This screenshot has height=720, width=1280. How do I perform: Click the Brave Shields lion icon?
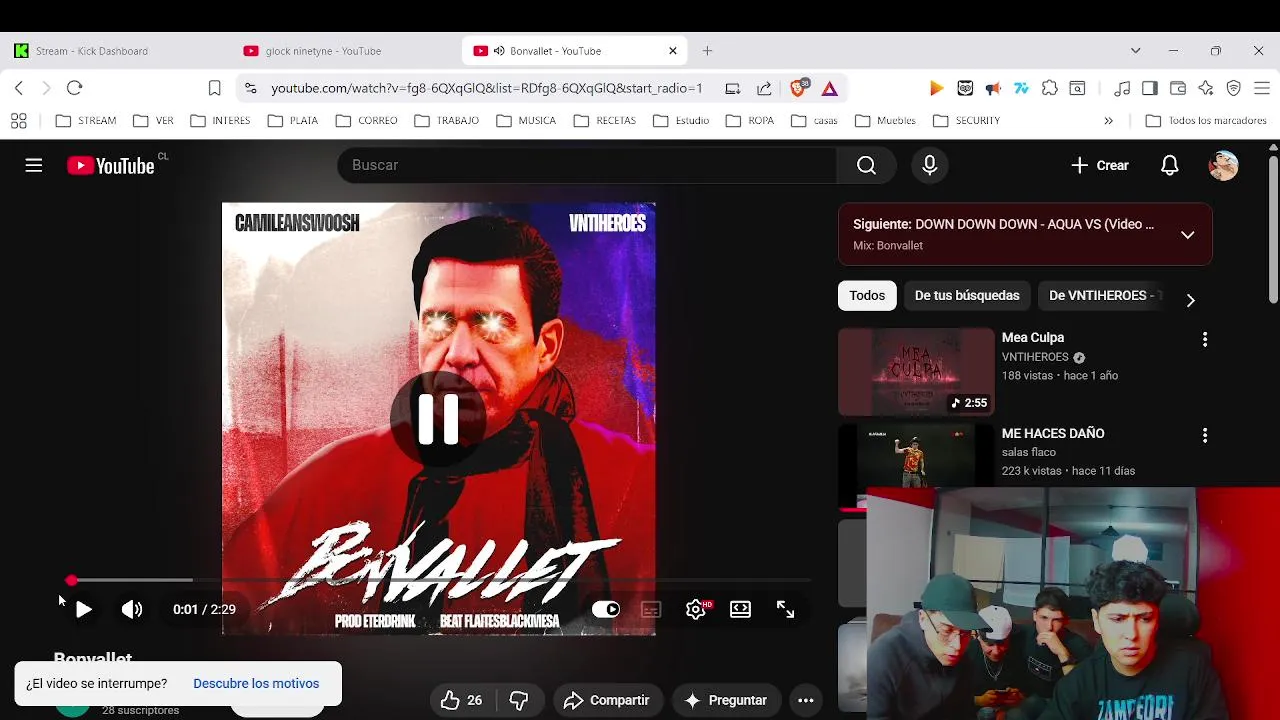pyautogui.click(x=799, y=88)
